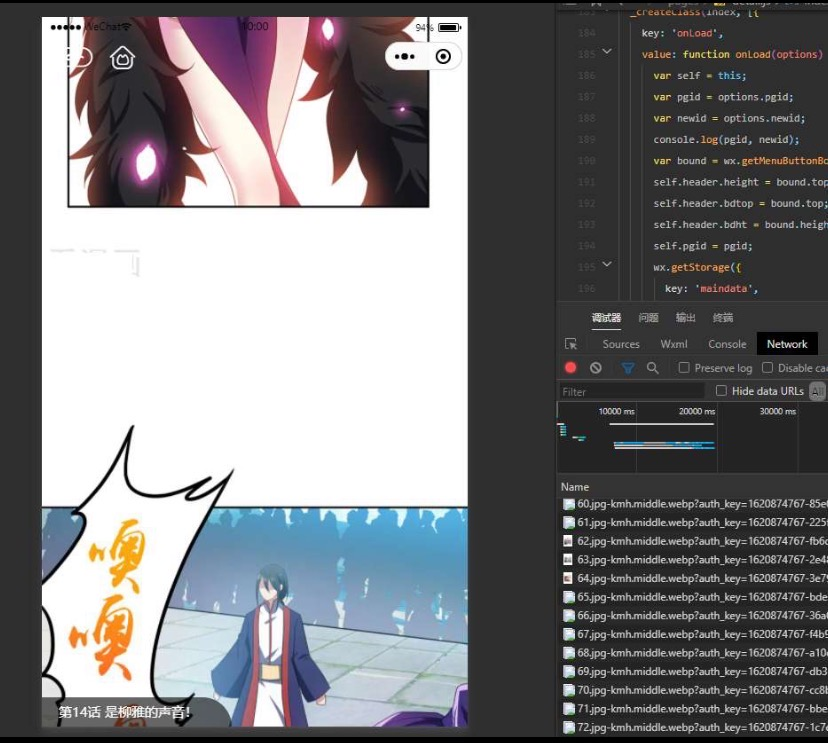Select request 66.jpg-kmh.middle.webp
This screenshot has width=828, height=743.
click(x=694, y=615)
